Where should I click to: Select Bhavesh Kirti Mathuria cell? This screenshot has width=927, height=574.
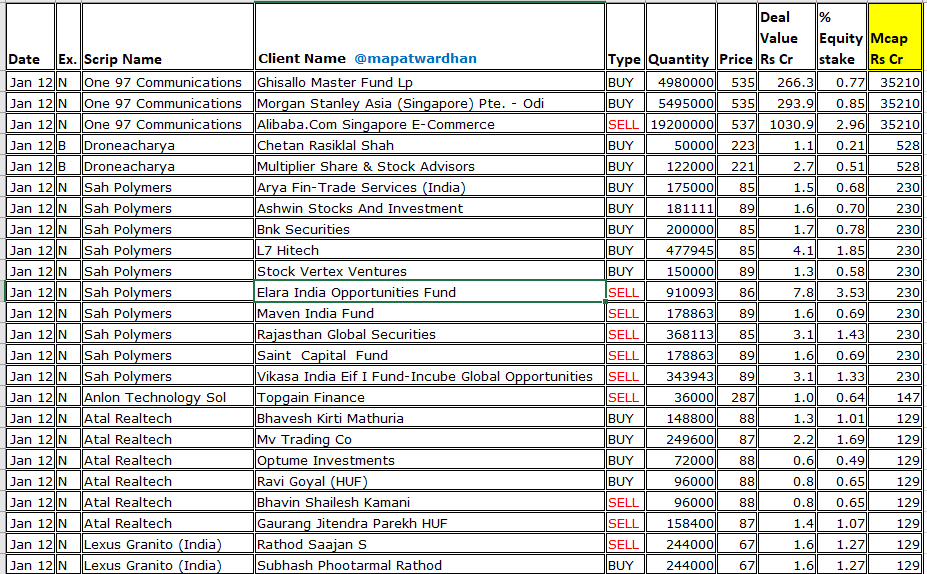pyautogui.click(x=430, y=418)
